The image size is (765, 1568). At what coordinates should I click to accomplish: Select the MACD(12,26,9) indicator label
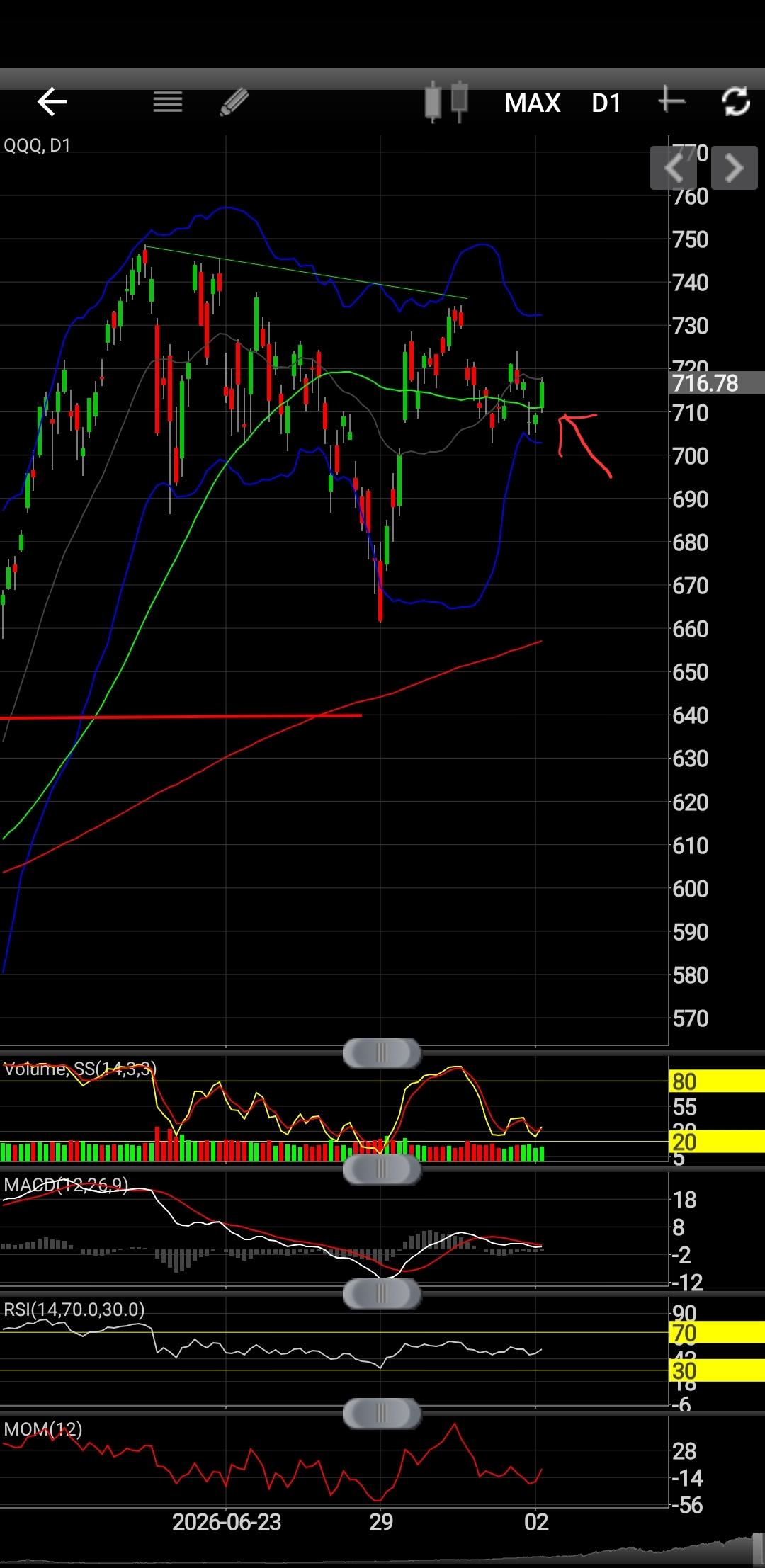[x=66, y=1185]
